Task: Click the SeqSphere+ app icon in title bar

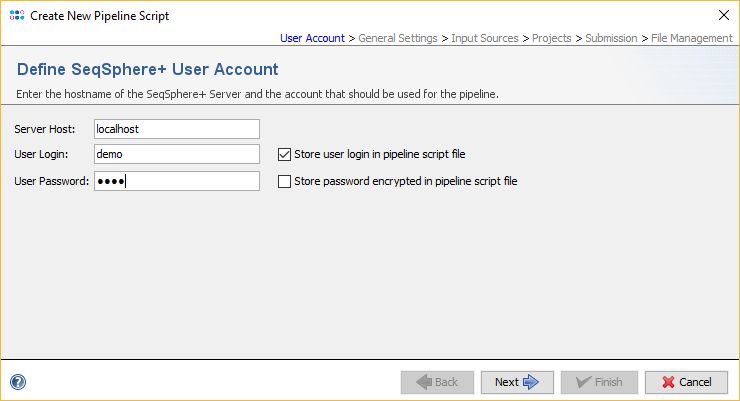Action: [16, 15]
